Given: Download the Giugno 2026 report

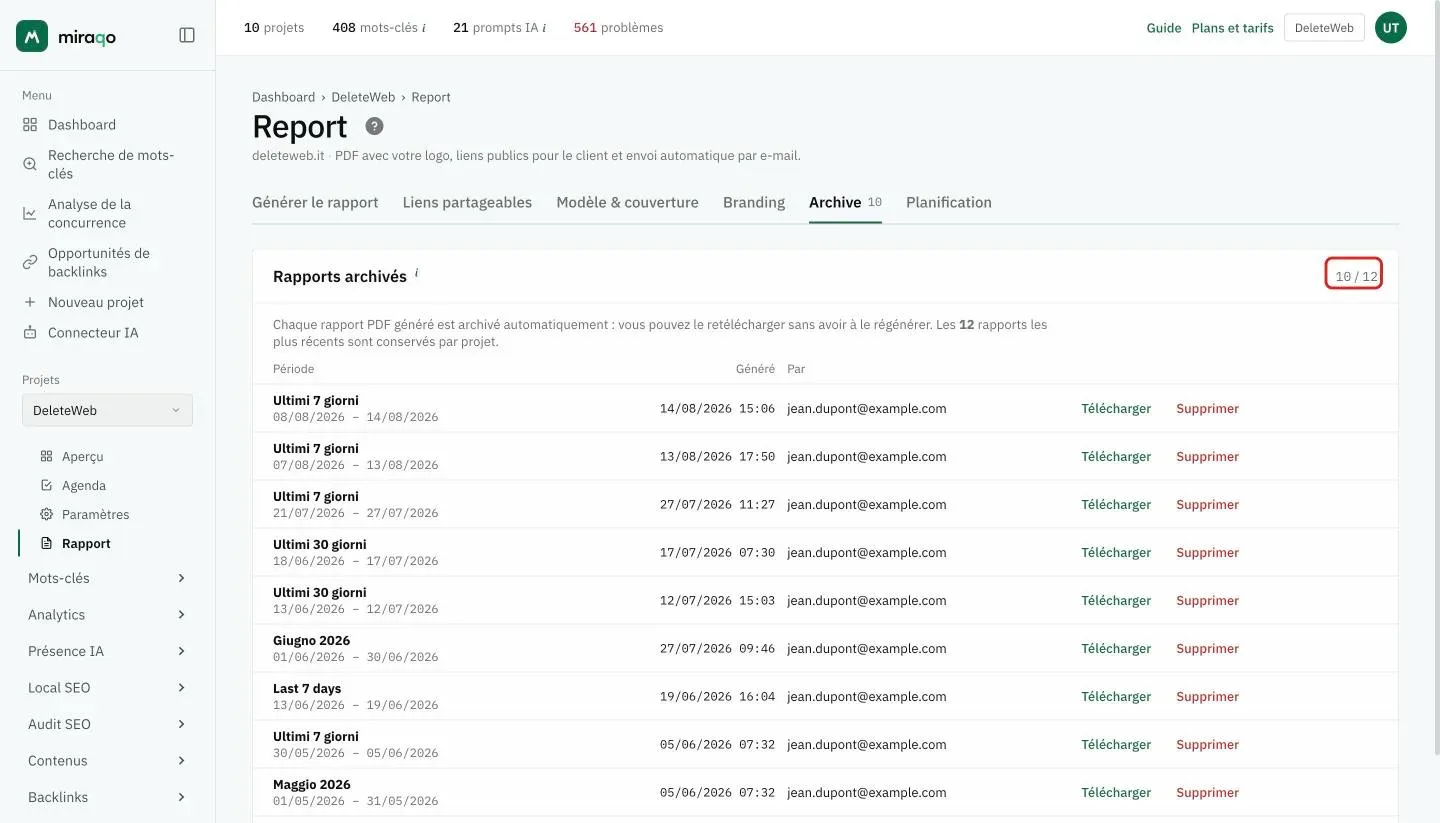Looking at the screenshot, I should coord(1116,648).
